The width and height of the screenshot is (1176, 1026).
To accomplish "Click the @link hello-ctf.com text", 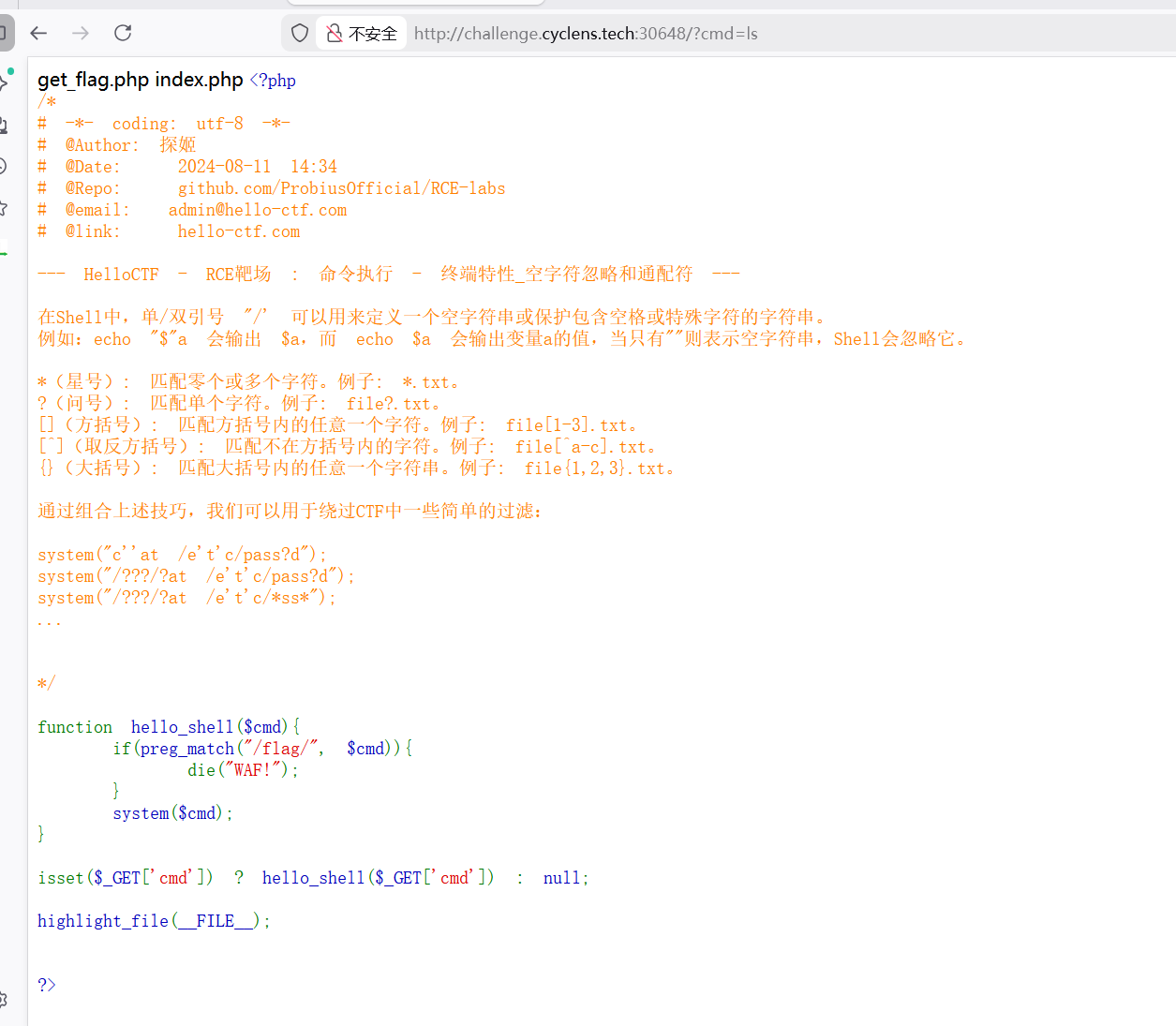I will click(x=169, y=231).
